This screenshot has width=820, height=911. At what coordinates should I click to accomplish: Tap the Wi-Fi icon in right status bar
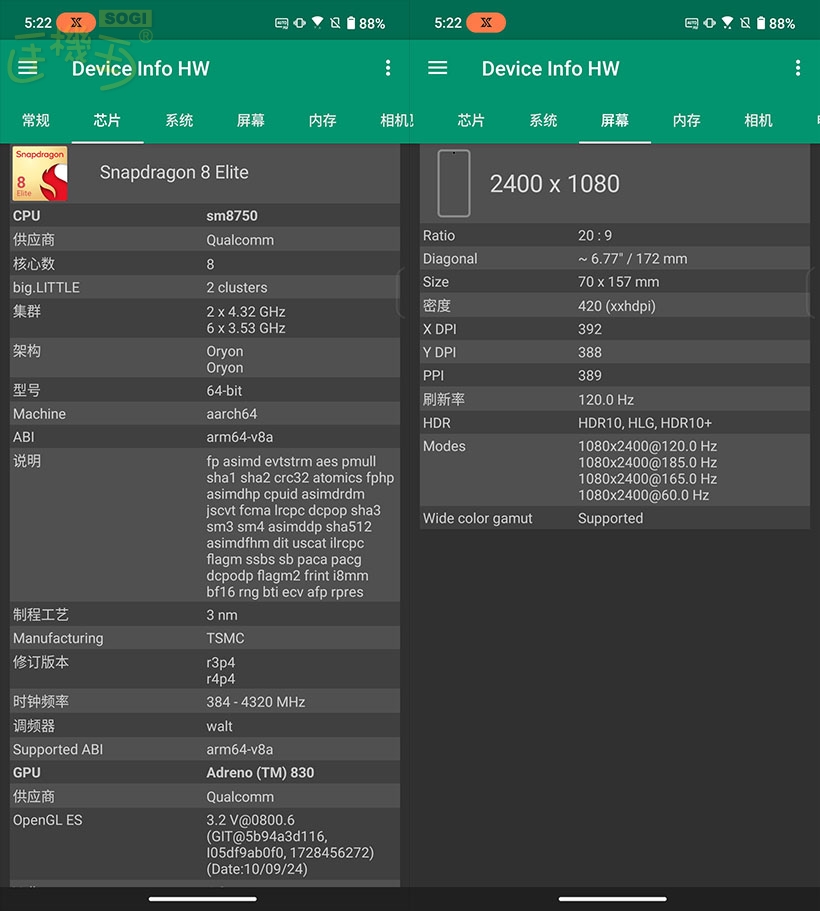point(728,23)
